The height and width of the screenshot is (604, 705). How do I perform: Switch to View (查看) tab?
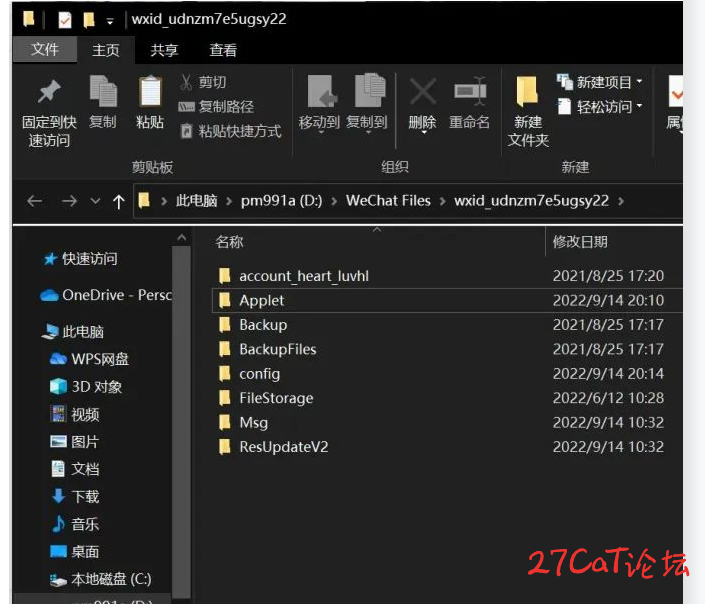pyautogui.click(x=223, y=49)
